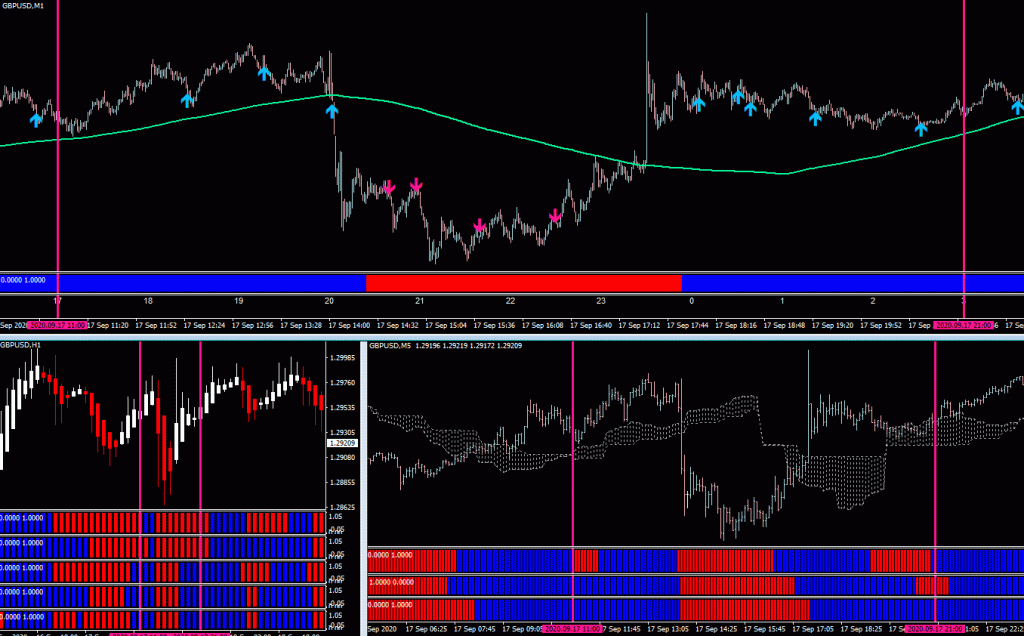
Task: Click the 17 Sep 17:12 time label
Action: tap(639, 325)
